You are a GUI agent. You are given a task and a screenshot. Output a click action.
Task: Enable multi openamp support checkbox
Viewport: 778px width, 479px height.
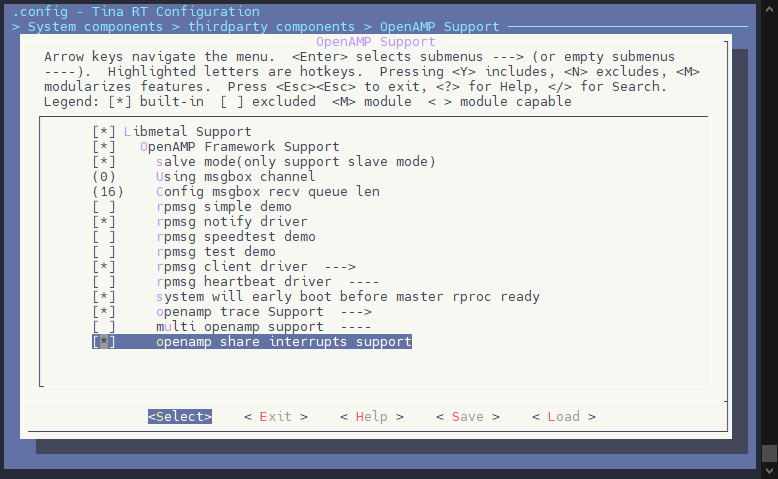point(104,327)
